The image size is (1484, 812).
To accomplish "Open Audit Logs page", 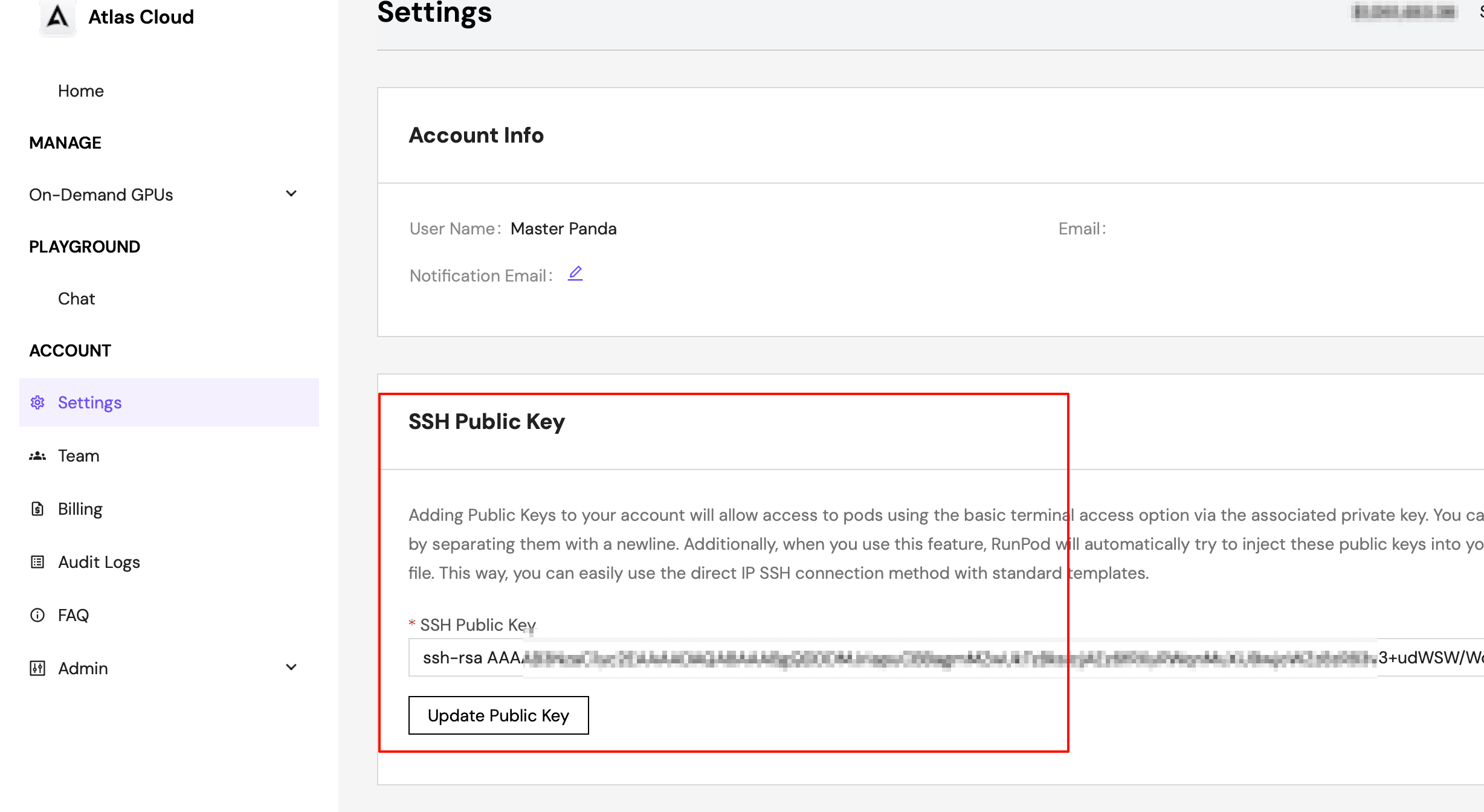I will [x=99, y=562].
